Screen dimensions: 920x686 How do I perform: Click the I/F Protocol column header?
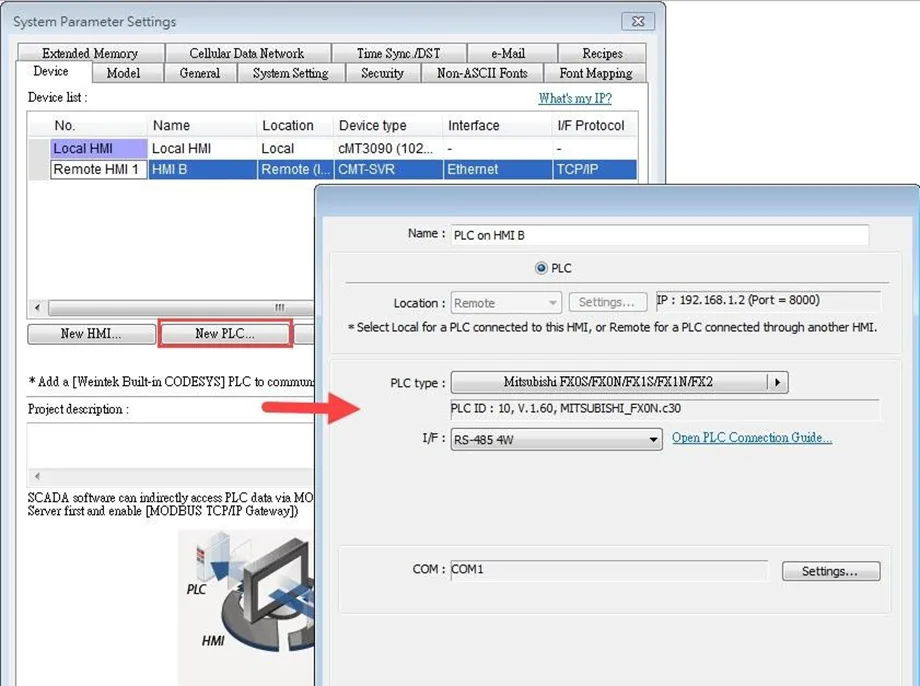[595, 126]
